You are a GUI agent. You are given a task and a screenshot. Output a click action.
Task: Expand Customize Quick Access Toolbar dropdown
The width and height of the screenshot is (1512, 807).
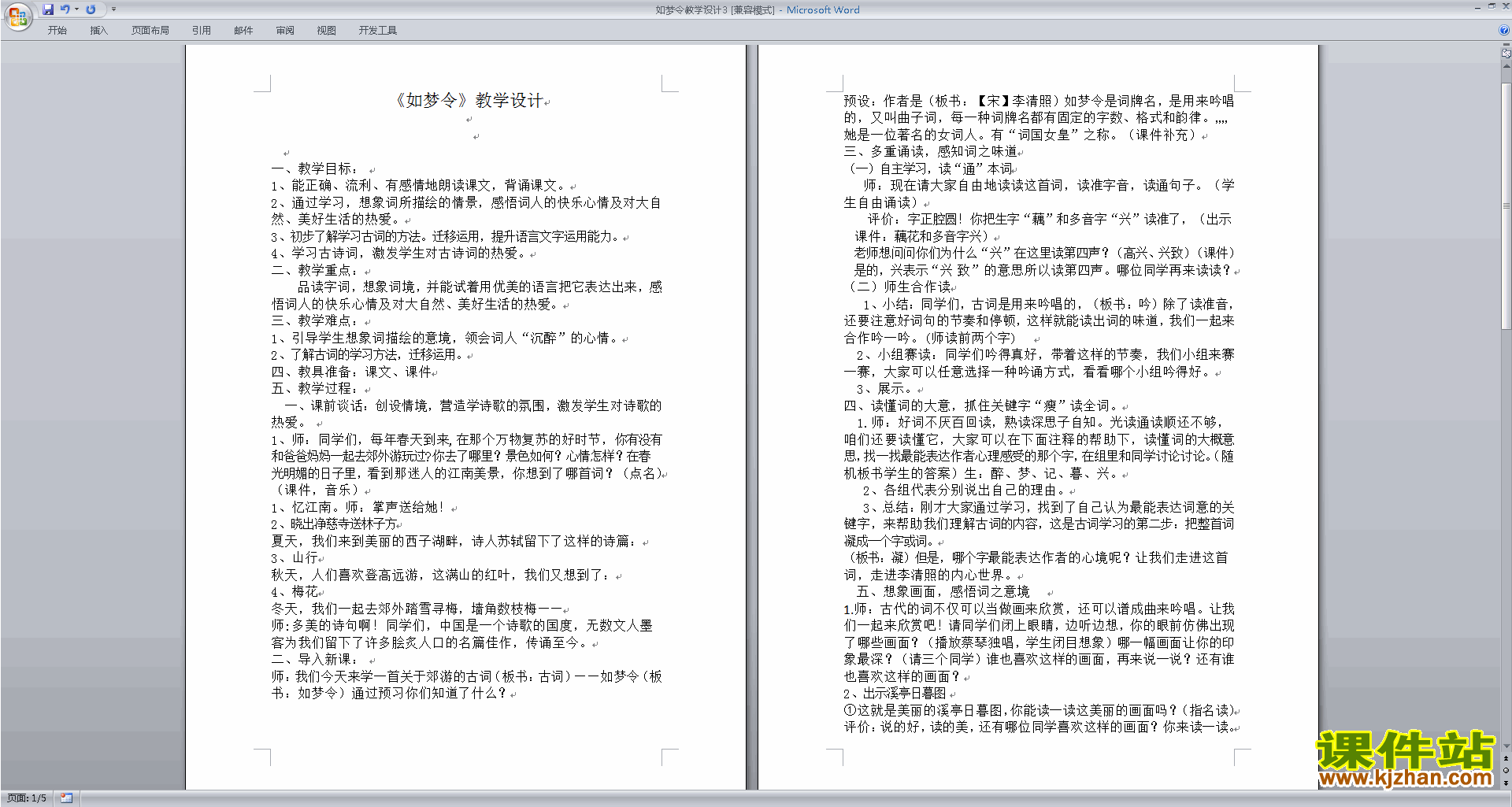pyautogui.click(x=113, y=9)
